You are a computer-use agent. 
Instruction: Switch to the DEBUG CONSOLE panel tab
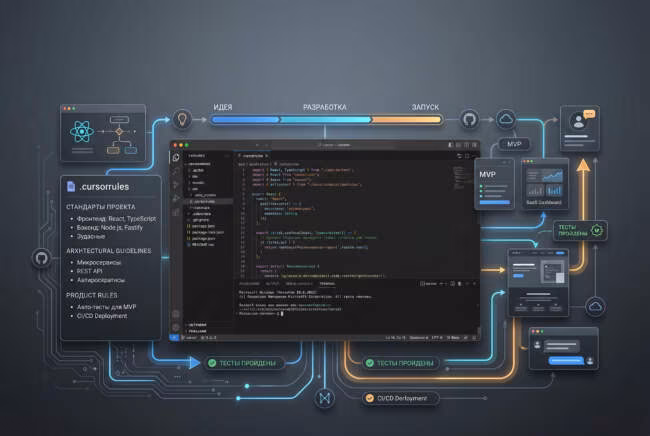tap(299, 284)
